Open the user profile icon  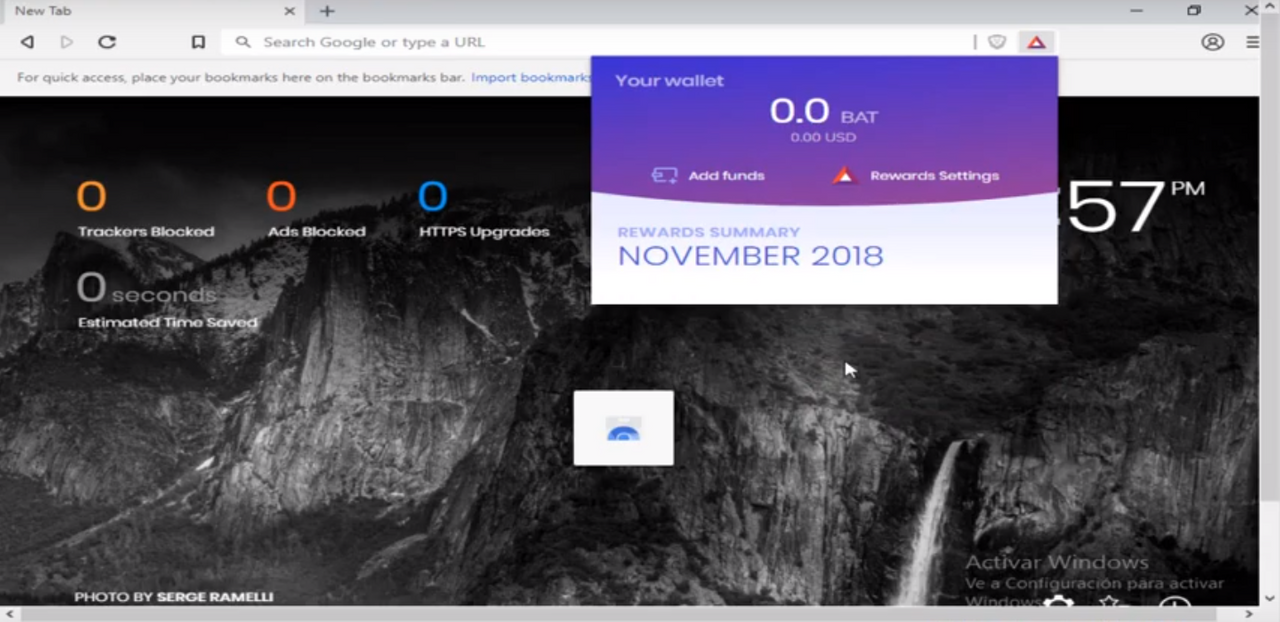point(1213,42)
